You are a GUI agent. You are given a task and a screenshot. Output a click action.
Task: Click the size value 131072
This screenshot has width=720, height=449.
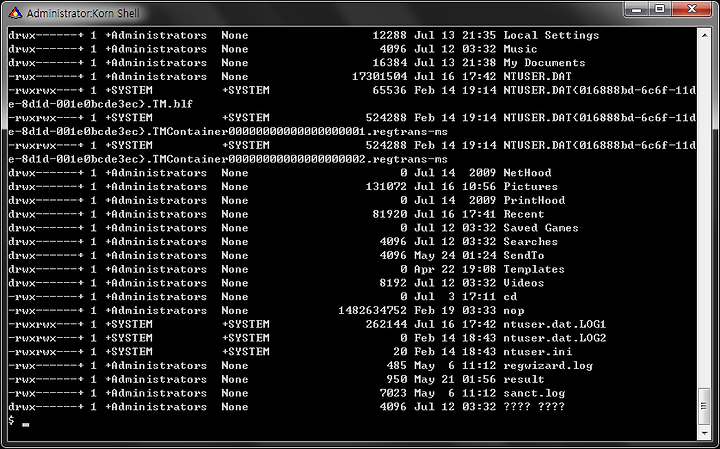(386, 187)
